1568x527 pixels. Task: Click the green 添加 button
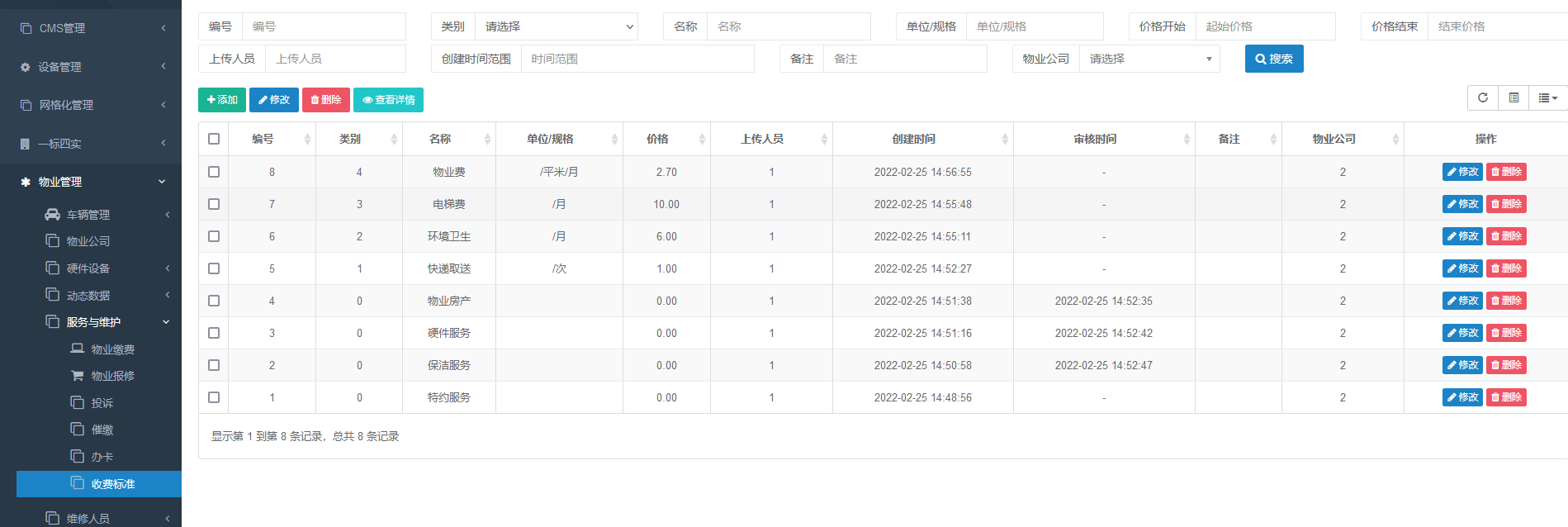pyautogui.click(x=222, y=100)
